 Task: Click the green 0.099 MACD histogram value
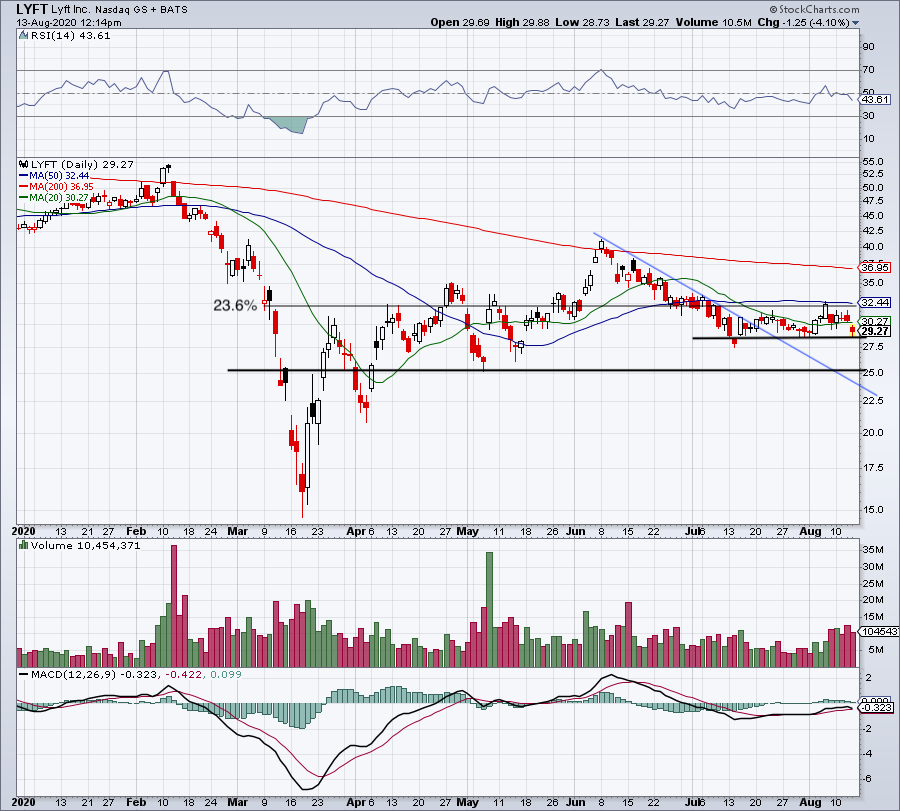pyautogui.click(x=226, y=674)
